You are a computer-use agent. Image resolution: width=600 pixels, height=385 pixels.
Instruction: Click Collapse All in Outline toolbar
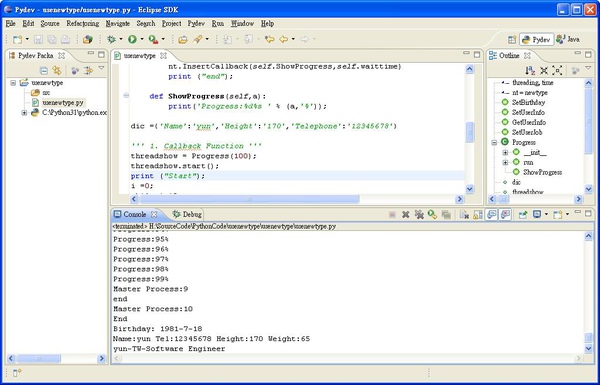pyautogui.click(x=544, y=70)
